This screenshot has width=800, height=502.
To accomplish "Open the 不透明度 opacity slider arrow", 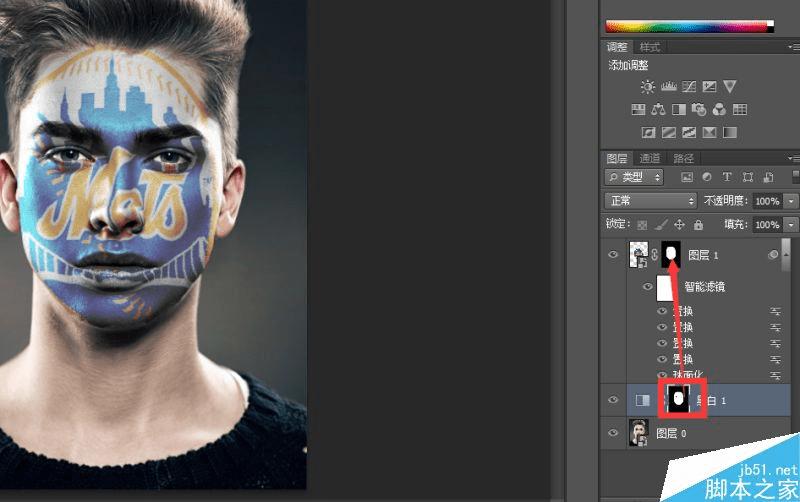I will pos(791,201).
